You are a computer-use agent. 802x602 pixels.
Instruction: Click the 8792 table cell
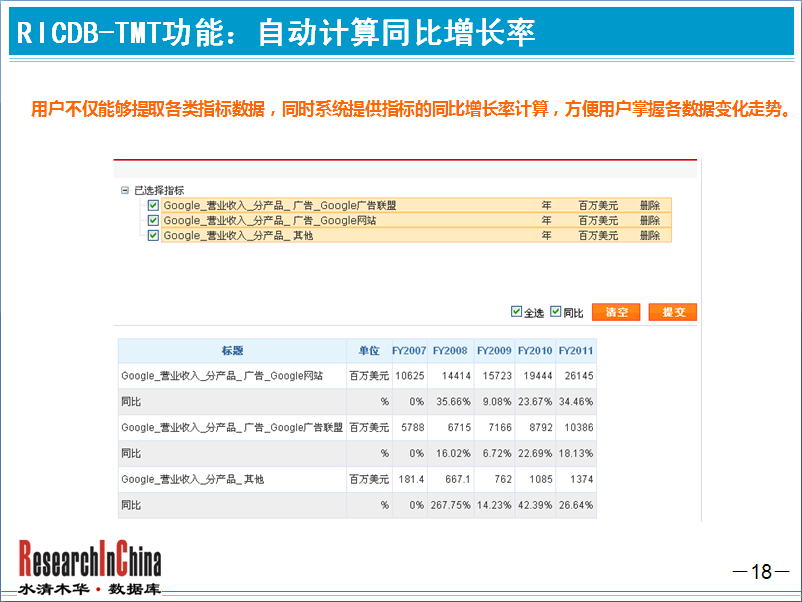coord(535,428)
